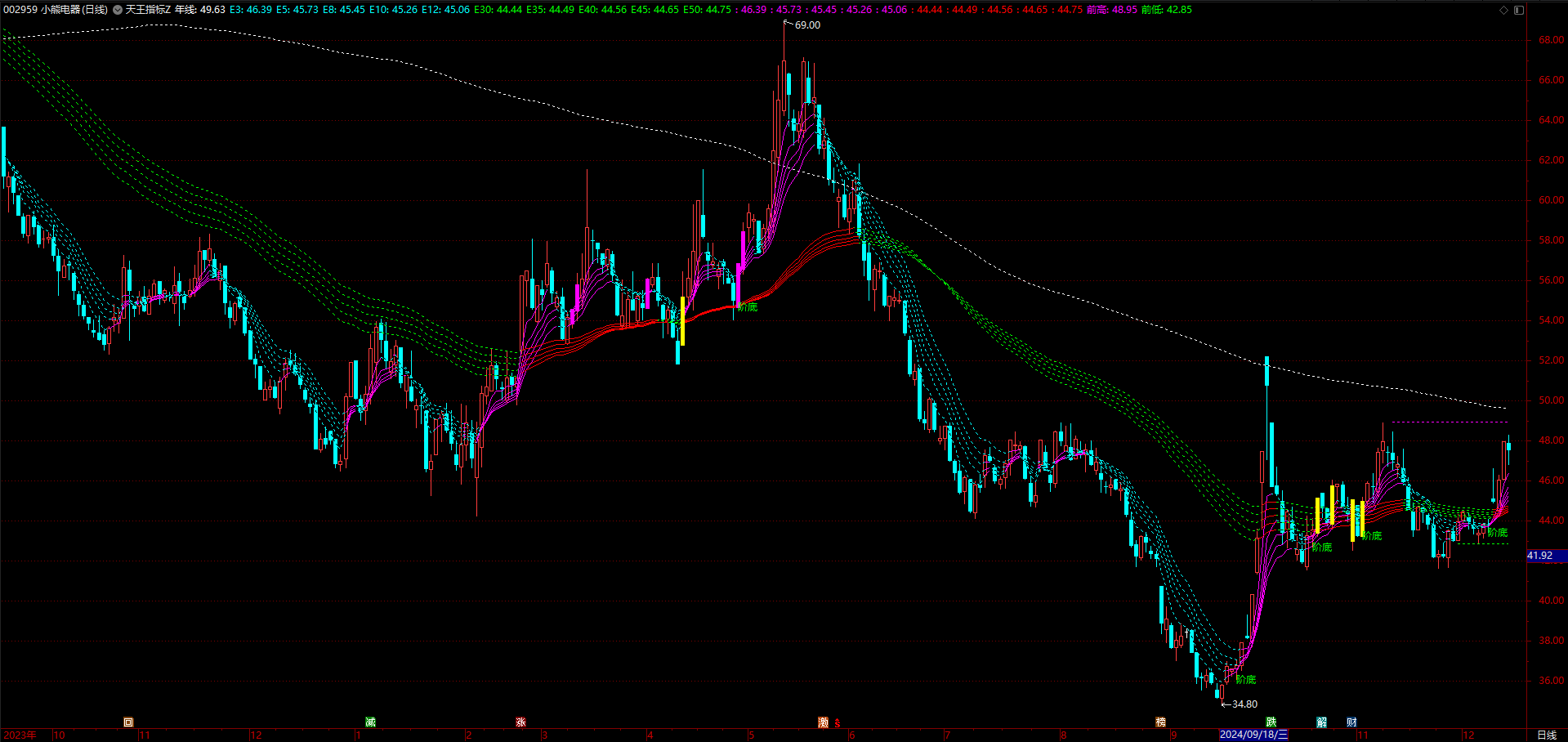
Task: Click the 69.00 high price label
Action: [807, 25]
